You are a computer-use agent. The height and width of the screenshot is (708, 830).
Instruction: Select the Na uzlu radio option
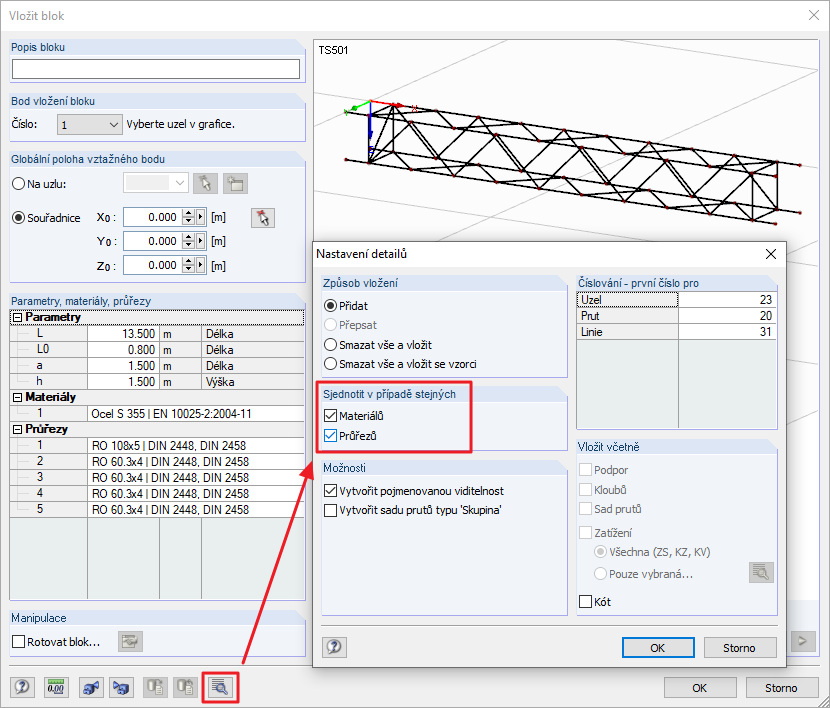tap(19, 184)
